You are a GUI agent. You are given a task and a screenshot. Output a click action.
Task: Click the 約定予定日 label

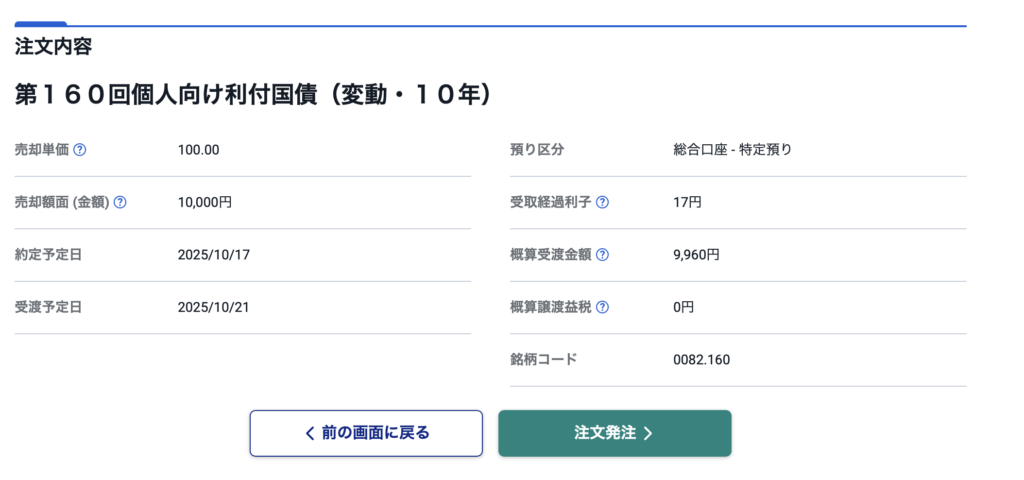48,255
